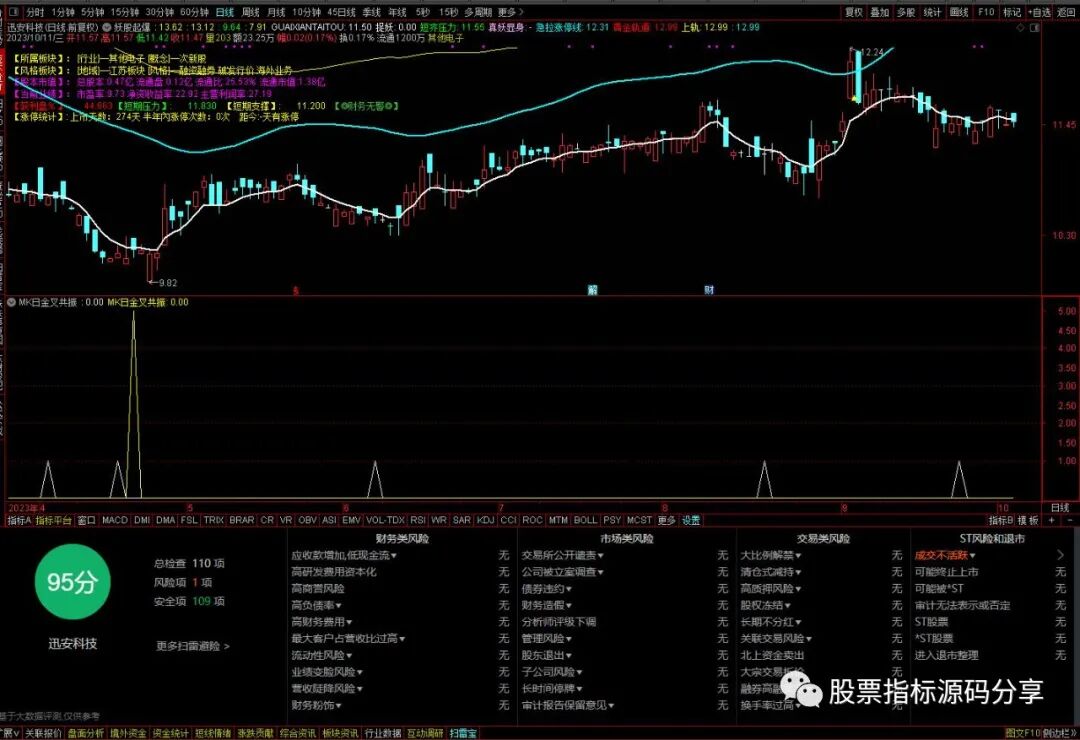Image resolution: width=1080 pixels, height=740 pixels.
Task: Open the 统计 statistics tool
Action: 932,12
